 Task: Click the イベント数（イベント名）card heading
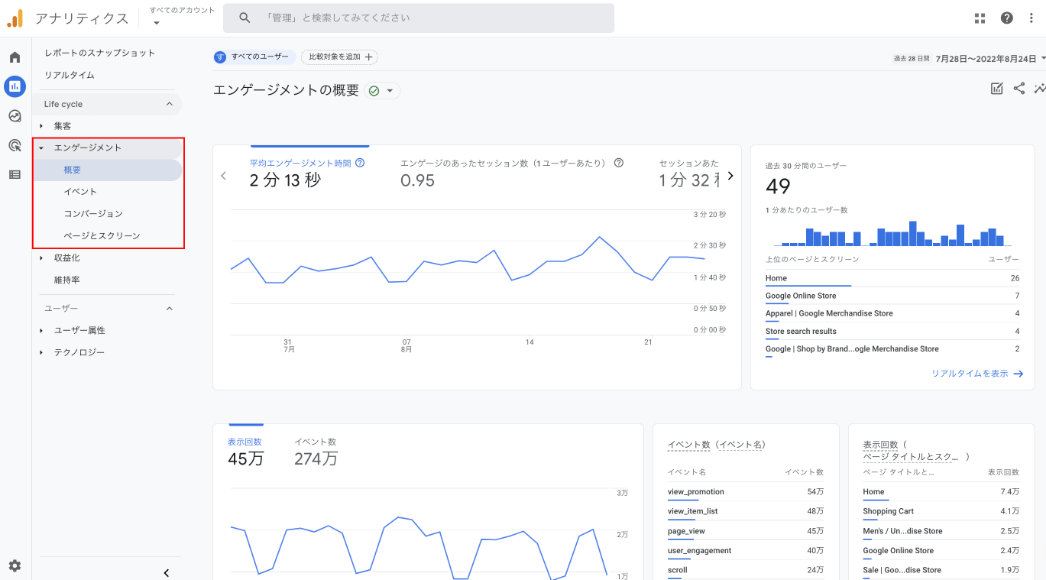pyautogui.click(x=716, y=445)
